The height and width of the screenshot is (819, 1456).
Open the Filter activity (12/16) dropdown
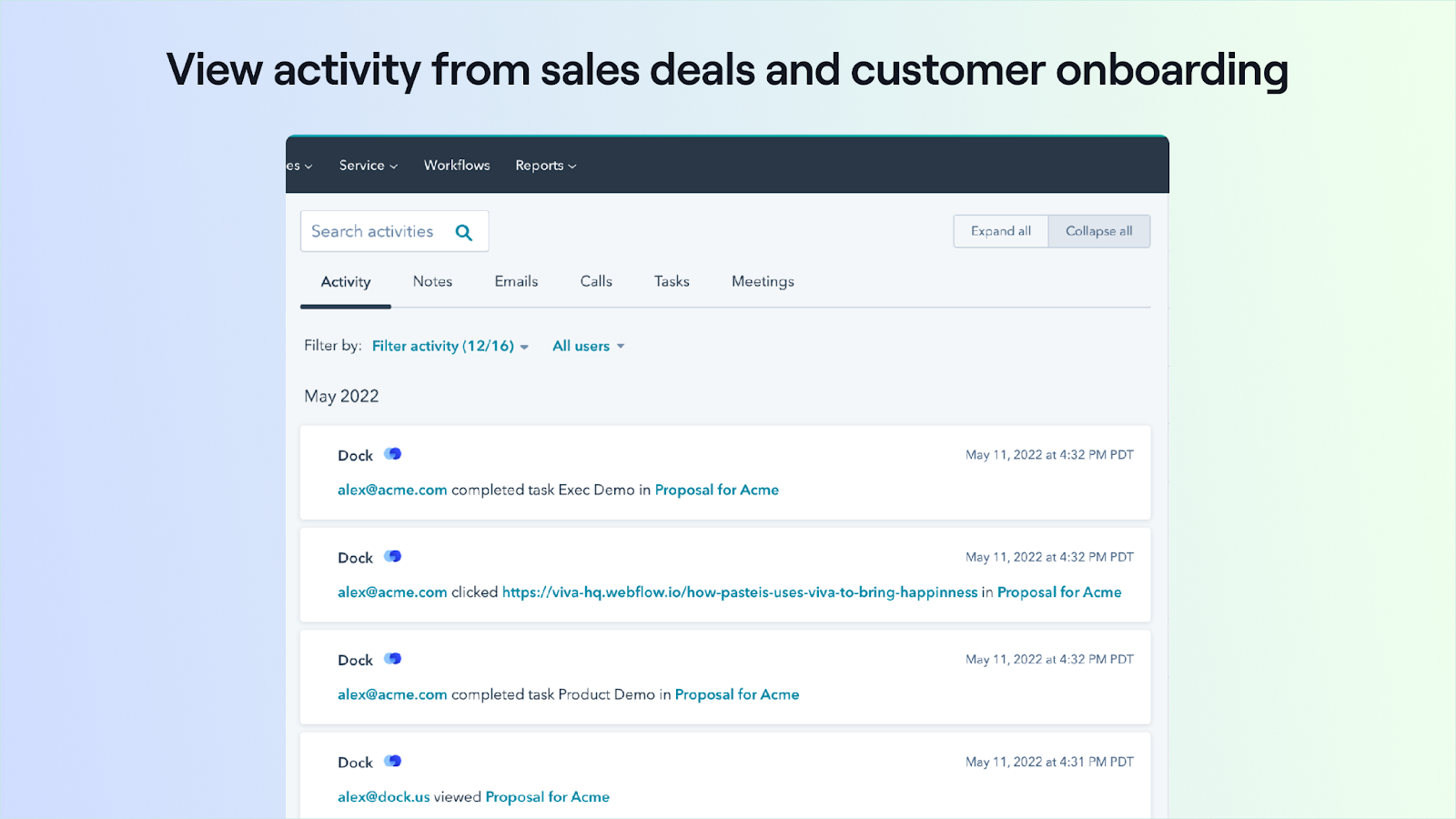click(x=450, y=346)
